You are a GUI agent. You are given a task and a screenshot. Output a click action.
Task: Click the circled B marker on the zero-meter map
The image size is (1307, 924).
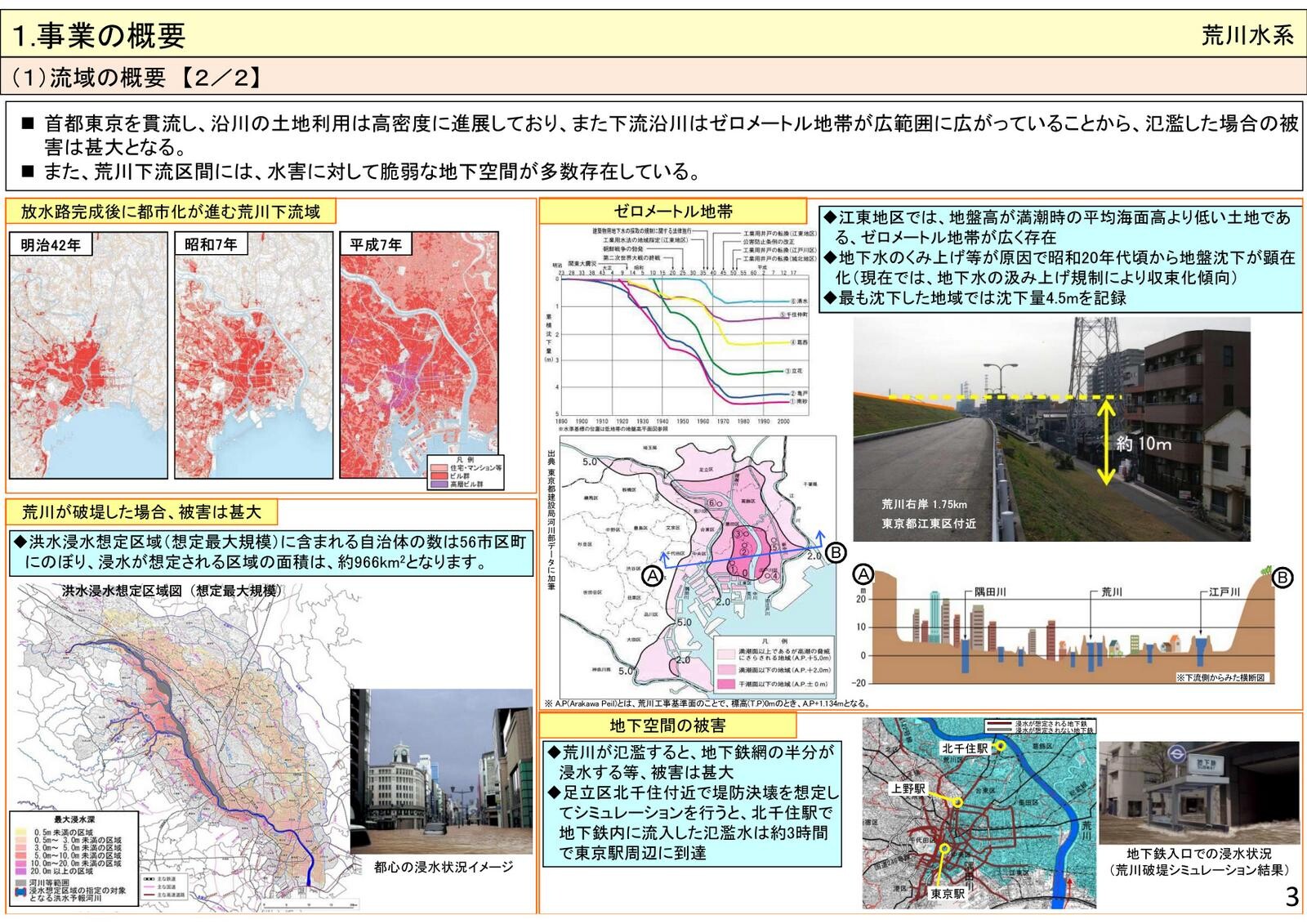[x=835, y=553]
